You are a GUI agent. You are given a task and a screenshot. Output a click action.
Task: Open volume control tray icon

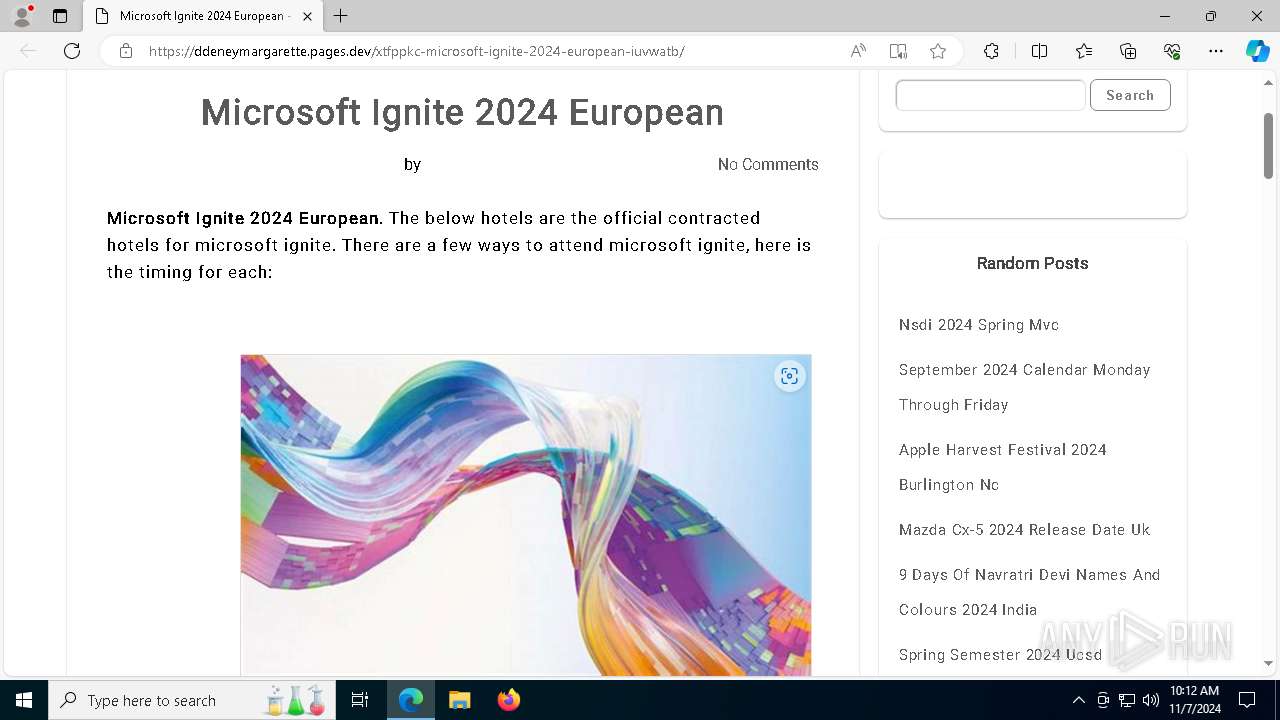1151,700
